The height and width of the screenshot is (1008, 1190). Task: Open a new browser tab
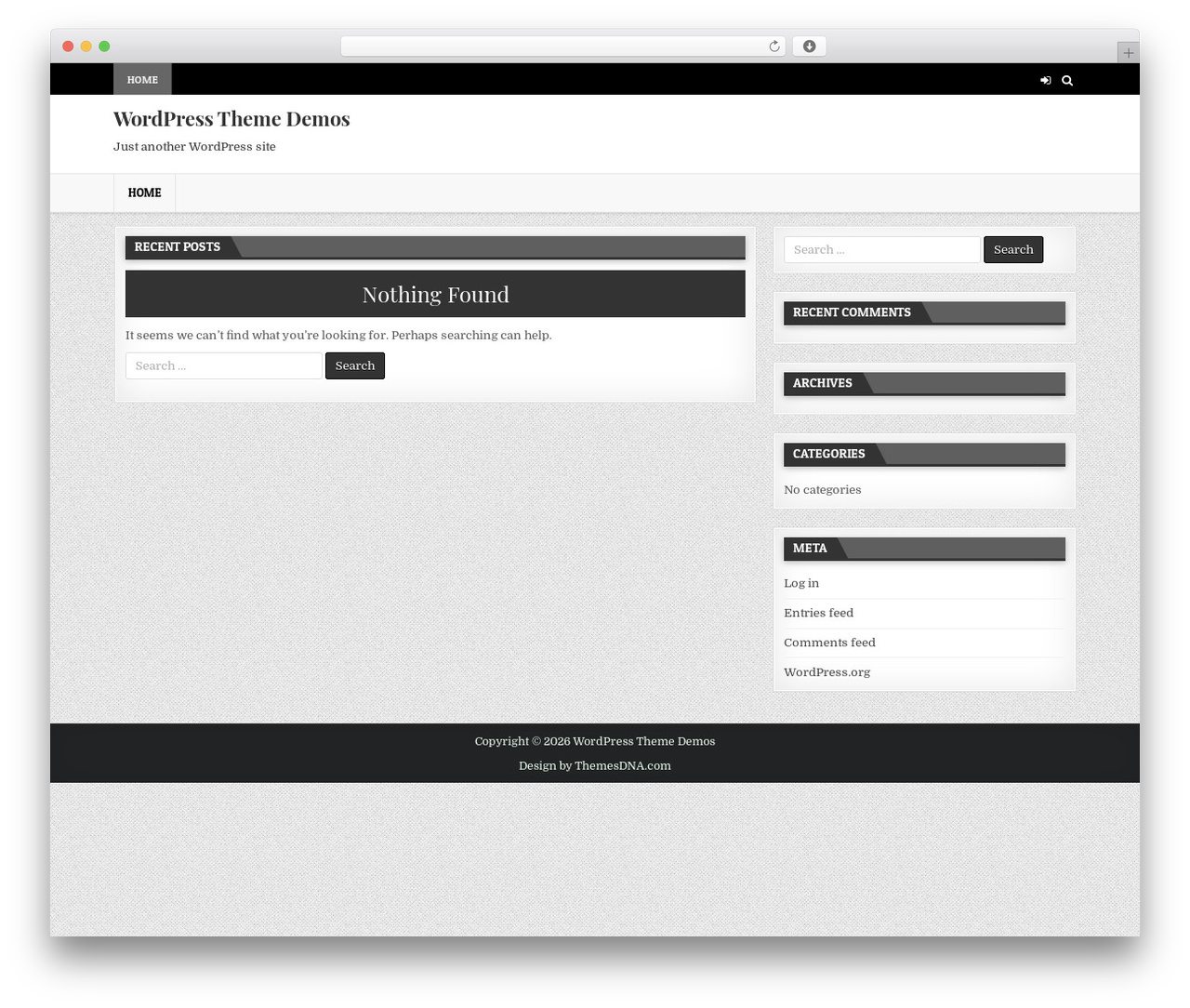pyautogui.click(x=1128, y=53)
